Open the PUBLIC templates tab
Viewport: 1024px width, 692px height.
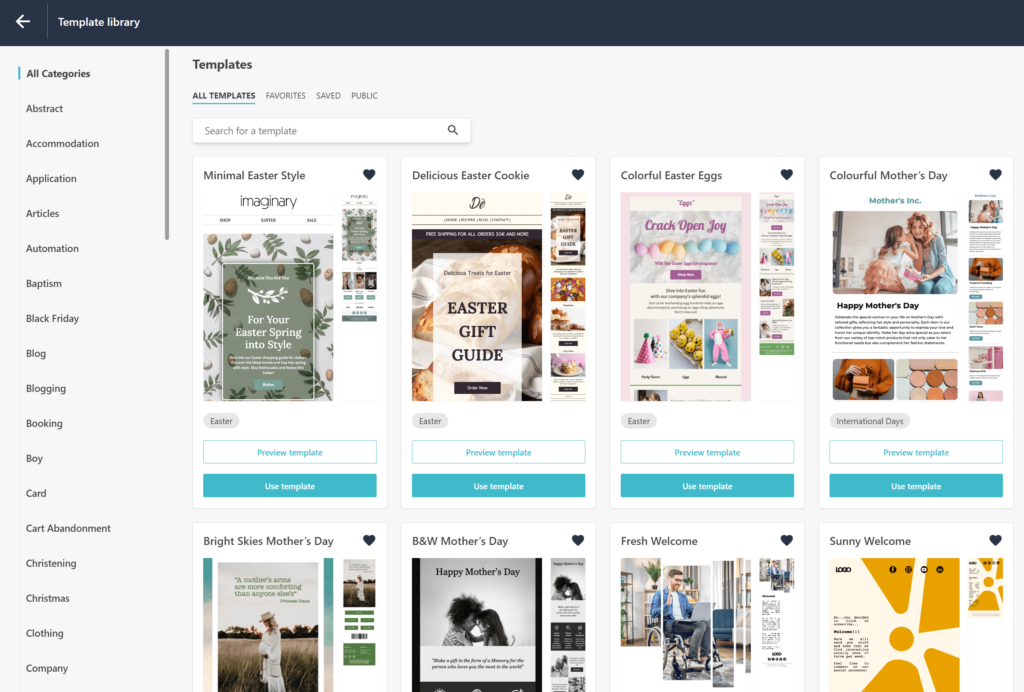coord(364,95)
